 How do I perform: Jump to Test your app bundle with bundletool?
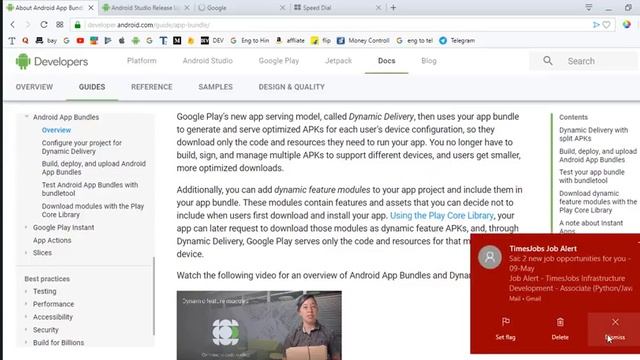[591, 176]
